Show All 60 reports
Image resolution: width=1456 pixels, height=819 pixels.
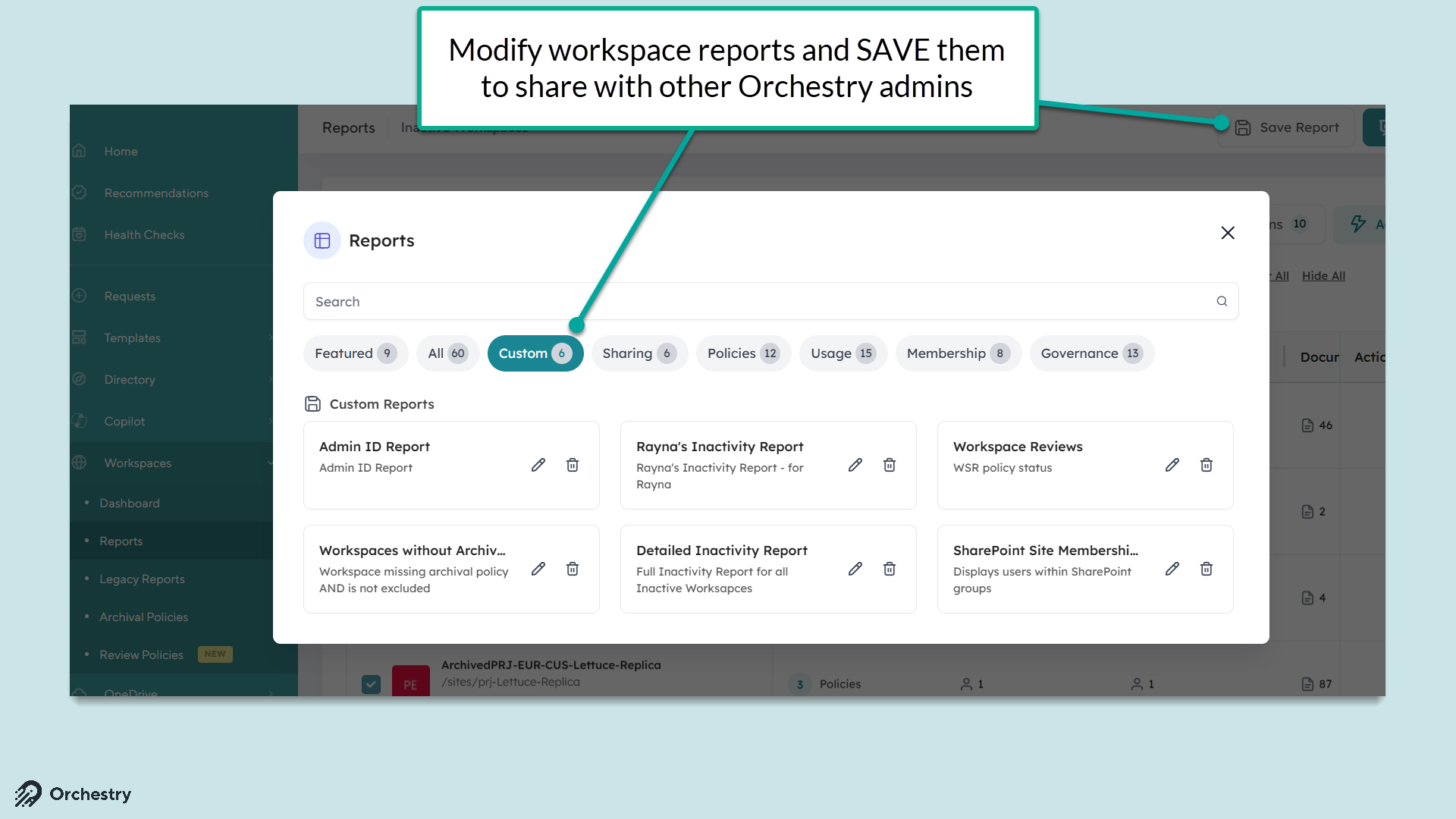tap(447, 353)
